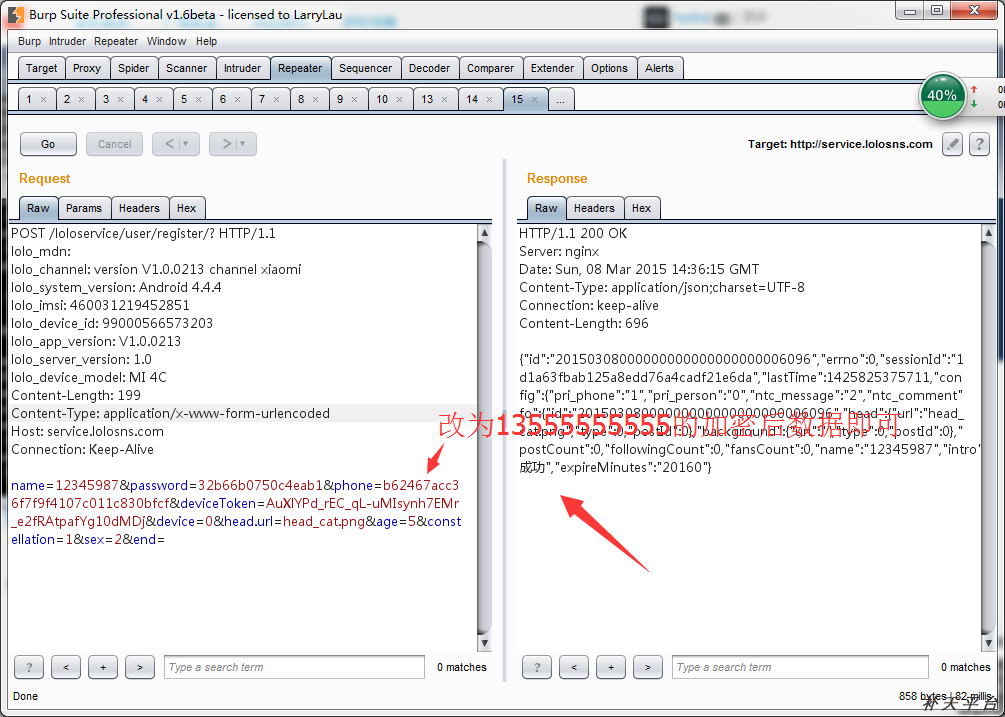Close Repeater tab 5 with its x
This screenshot has height=717, width=1005.
[x=199, y=99]
